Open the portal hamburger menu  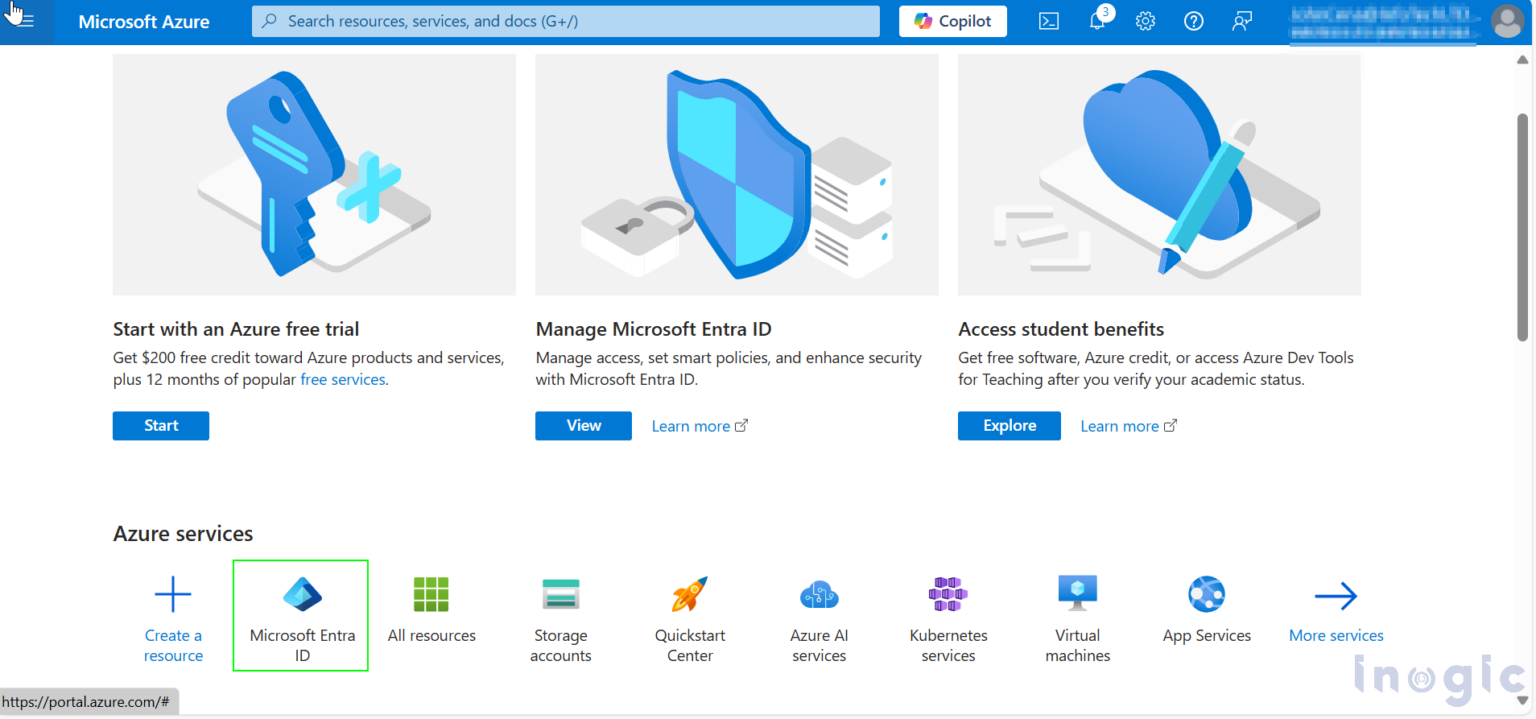24,21
